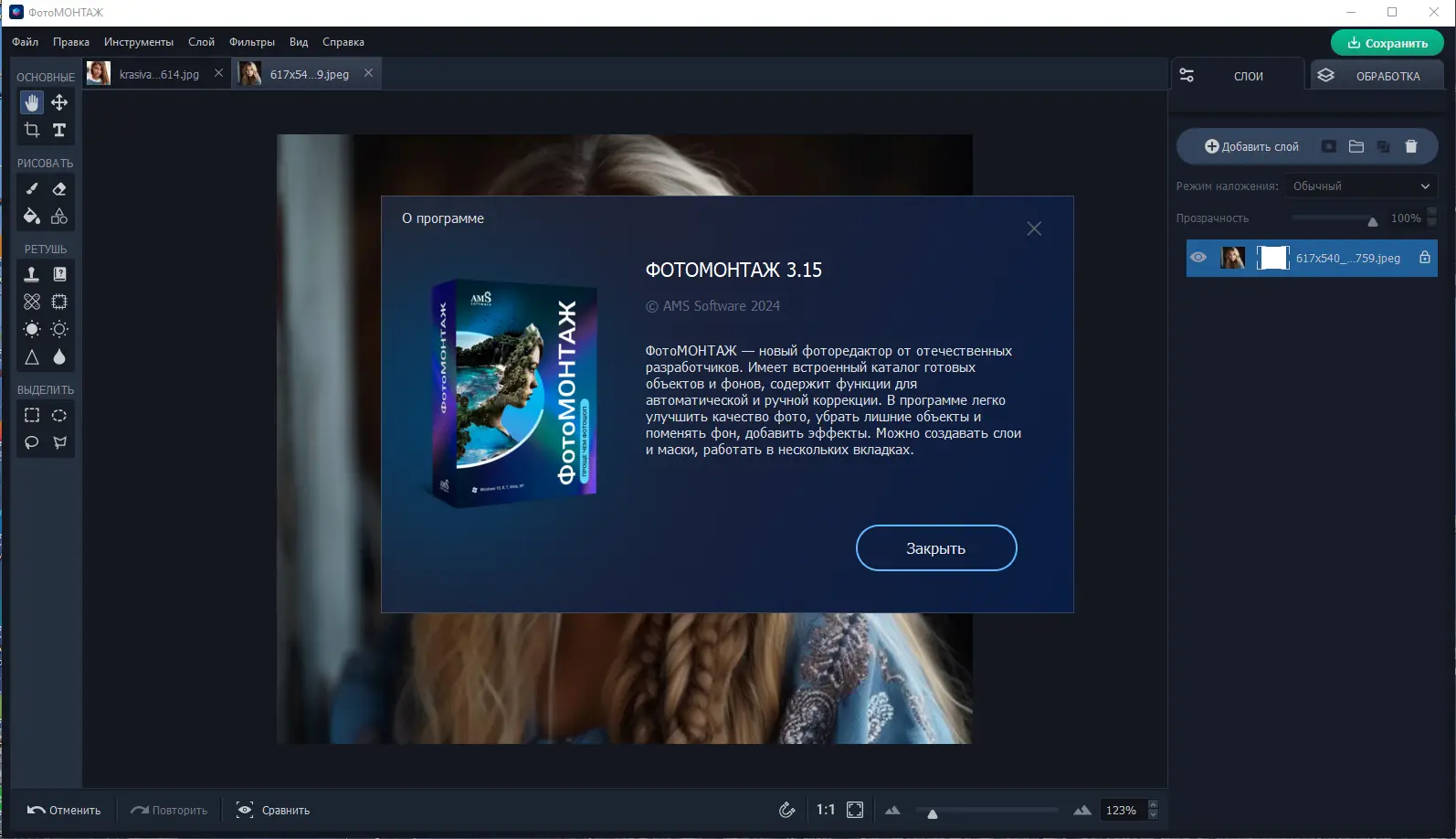Screen dimensions: 1456x839
Task: Switch to the СЛОИ panel tab
Action: (x=1238, y=76)
